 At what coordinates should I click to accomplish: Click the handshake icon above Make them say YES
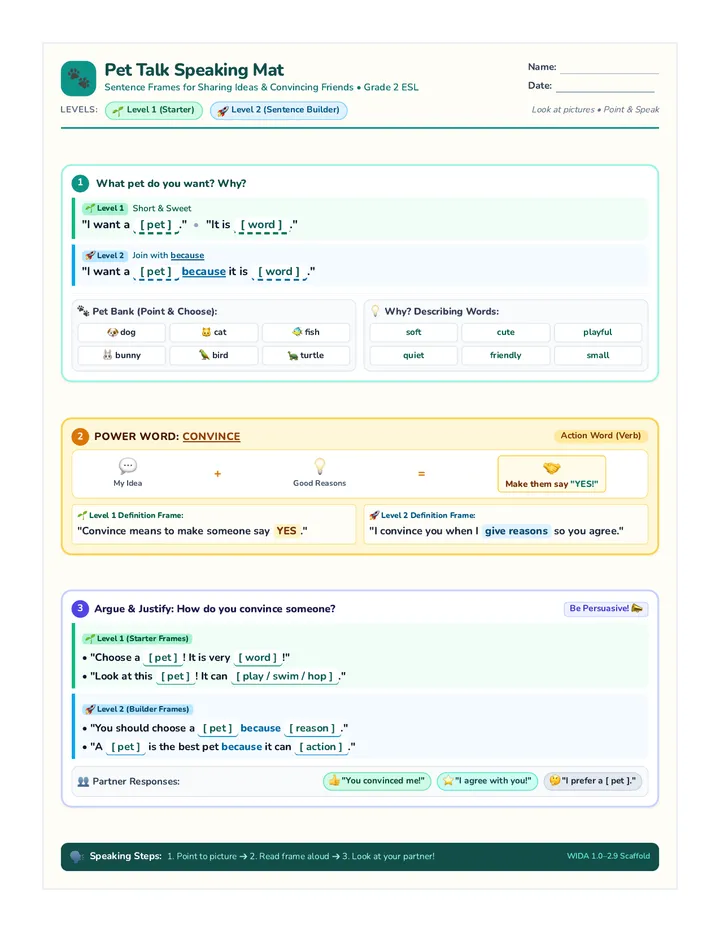(552, 468)
